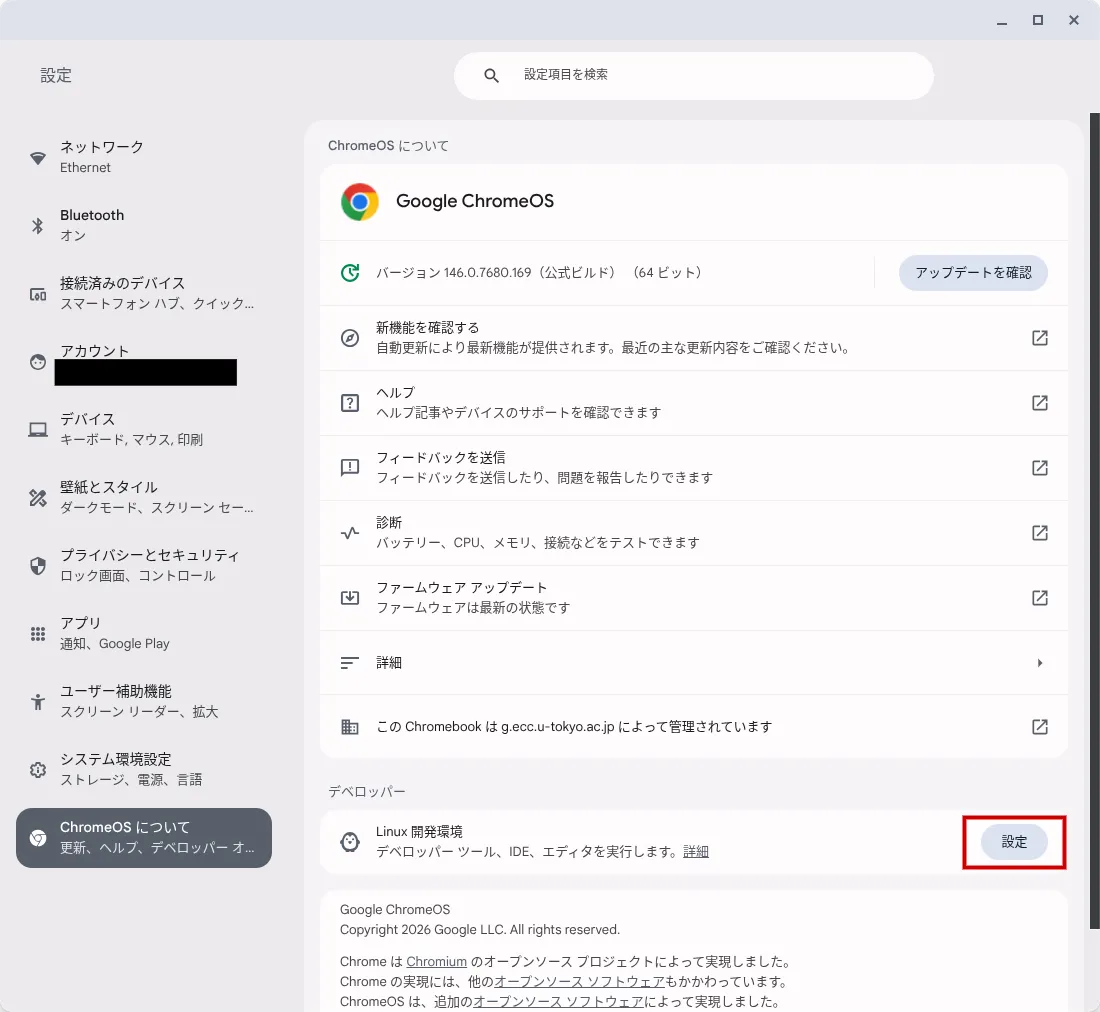The image size is (1100, 1012).
Task: Open オープンソース ソフトウェア link for ChromeOS
Action: pyautogui.click(x=558, y=1001)
